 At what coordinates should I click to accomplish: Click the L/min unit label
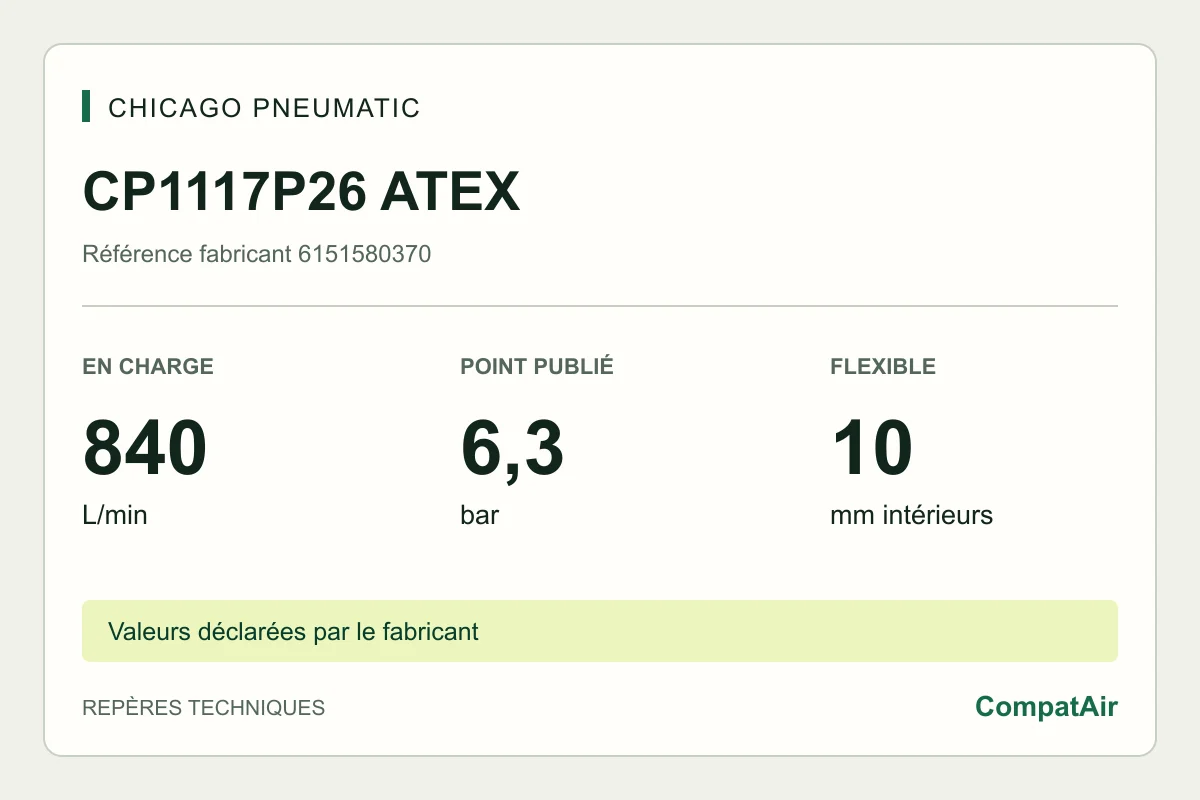point(114,516)
